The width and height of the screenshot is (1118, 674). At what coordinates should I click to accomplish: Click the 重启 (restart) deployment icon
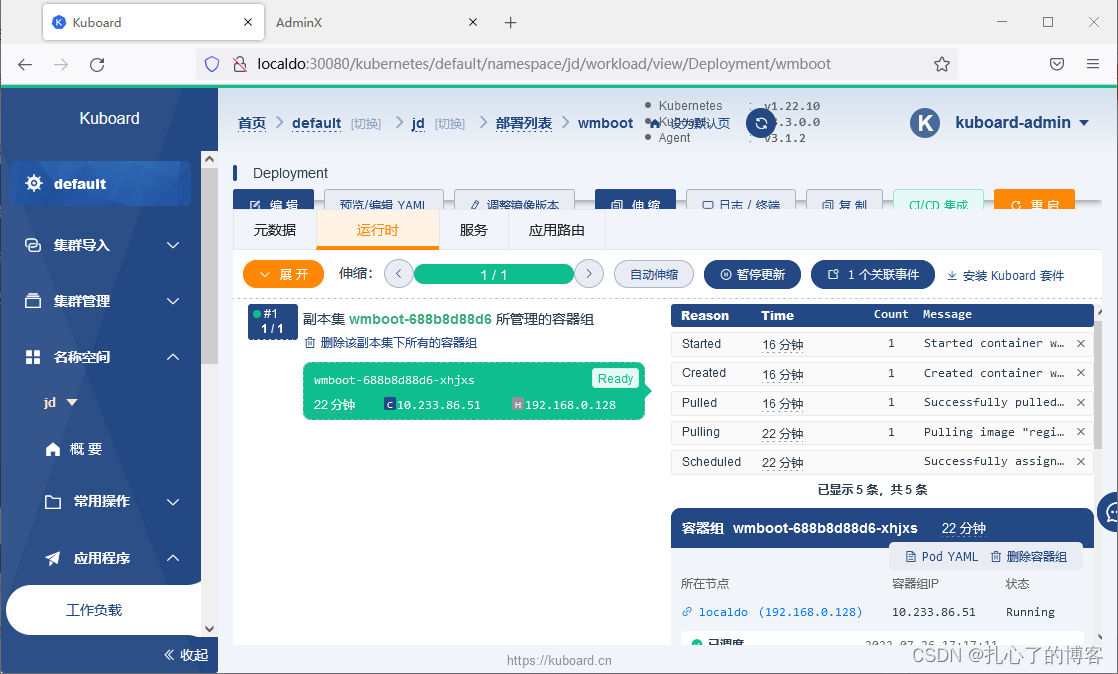(x=1034, y=201)
